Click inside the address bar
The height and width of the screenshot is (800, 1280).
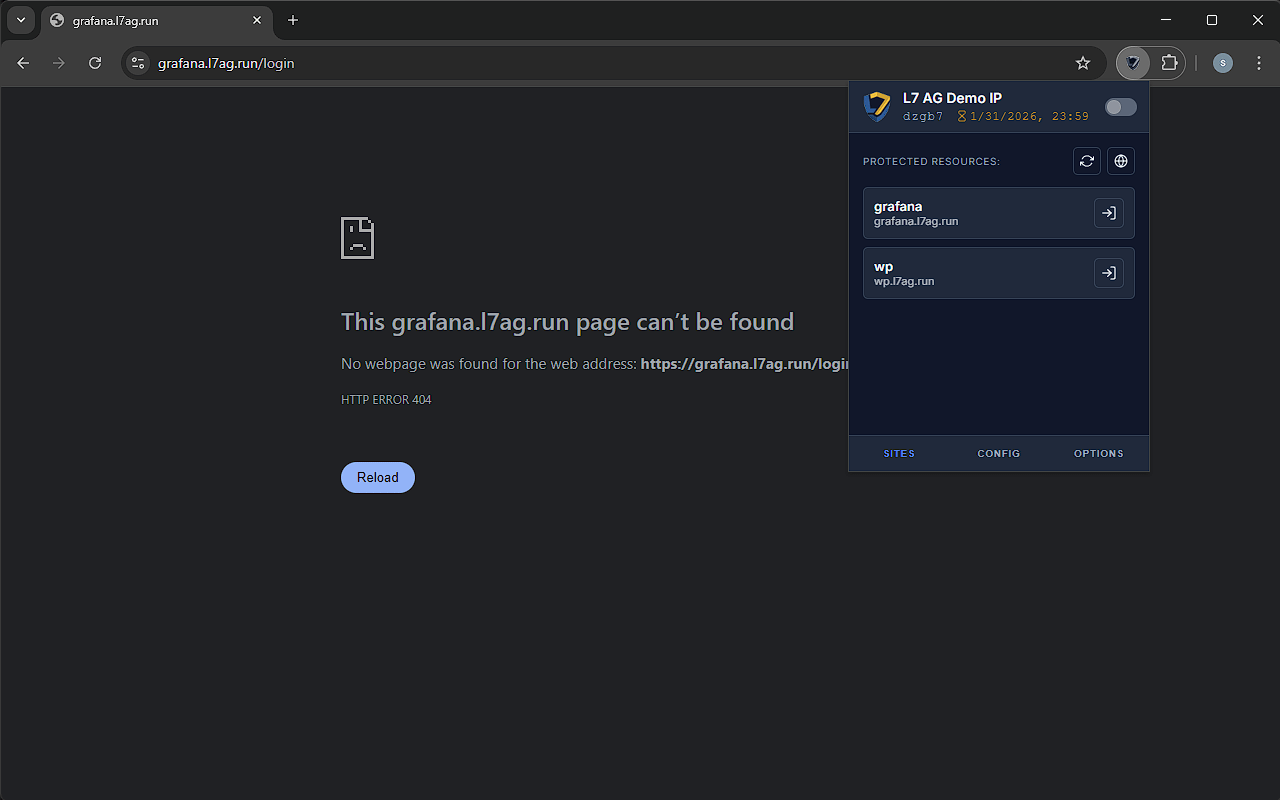tap(400, 62)
